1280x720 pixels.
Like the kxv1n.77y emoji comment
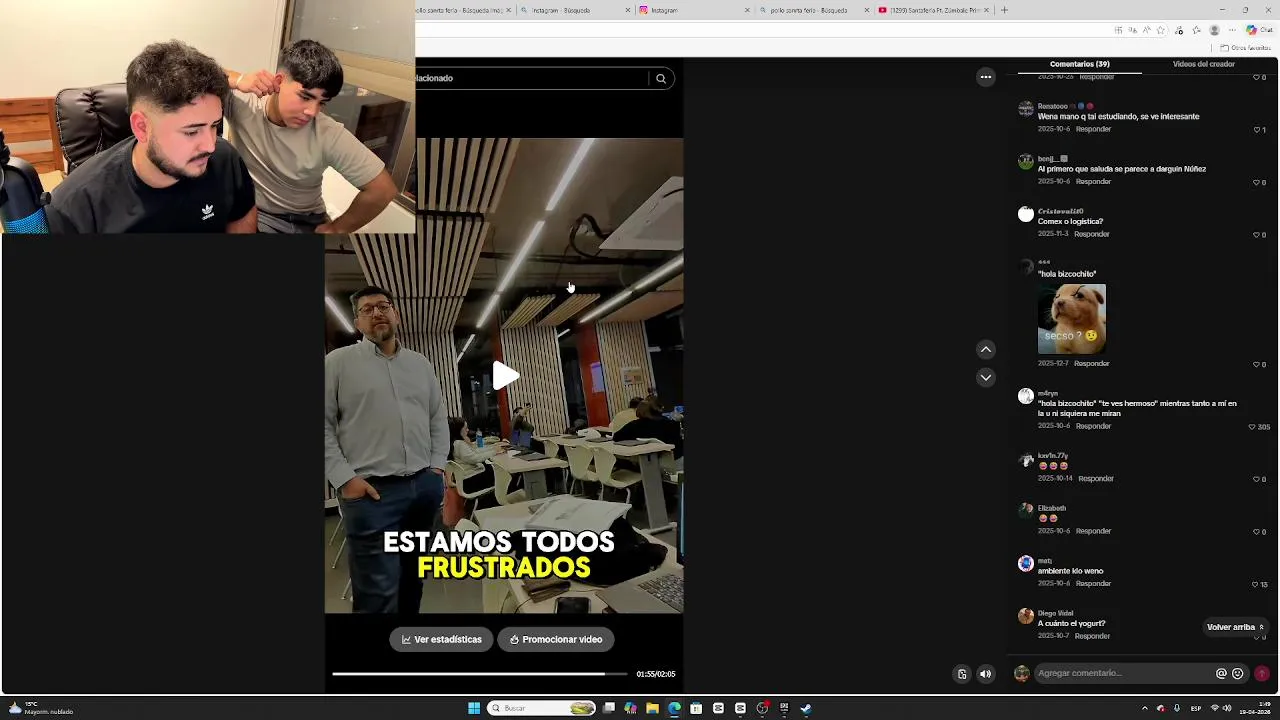[1257, 479]
